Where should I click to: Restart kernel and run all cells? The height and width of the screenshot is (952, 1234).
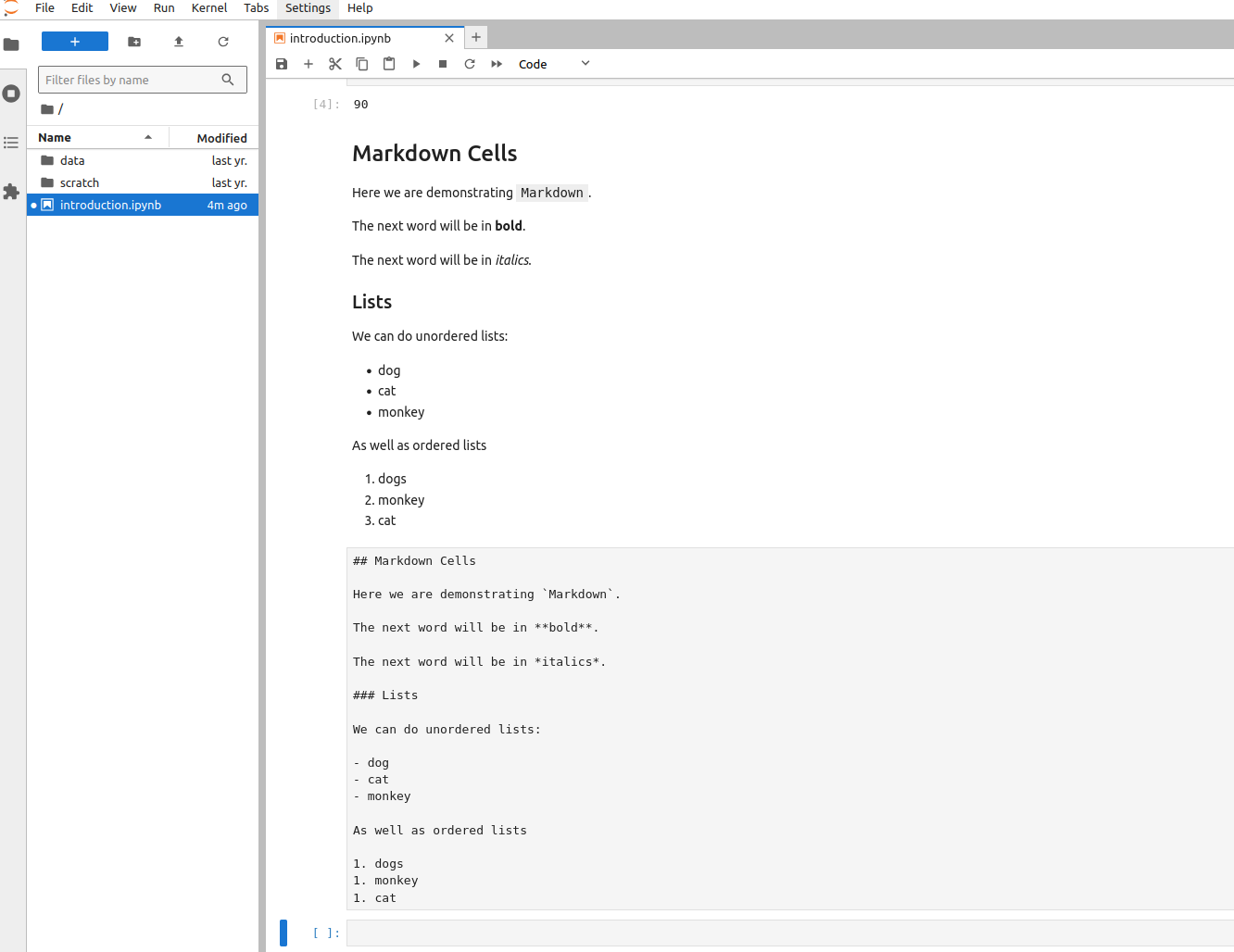(x=497, y=64)
